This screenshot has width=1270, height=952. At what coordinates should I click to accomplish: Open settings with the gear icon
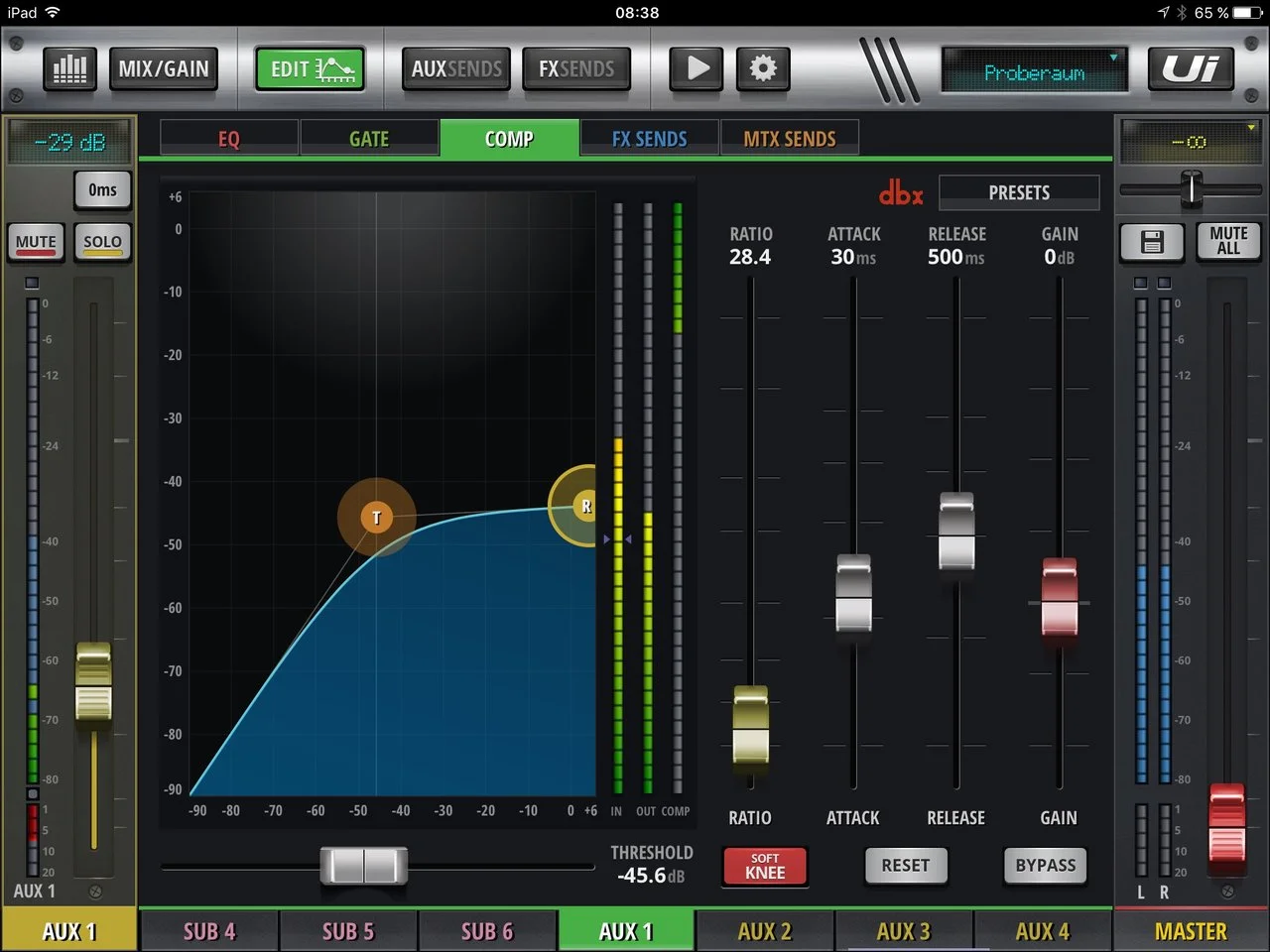coord(762,68)
